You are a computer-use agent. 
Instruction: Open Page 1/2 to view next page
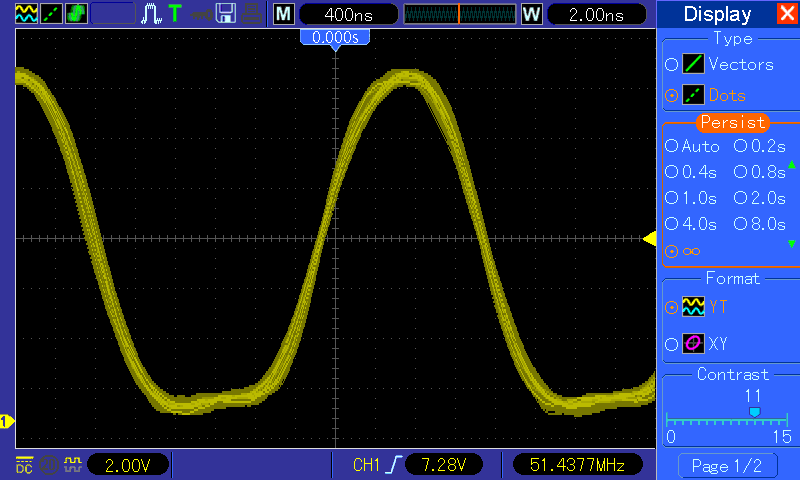point(727,466)
